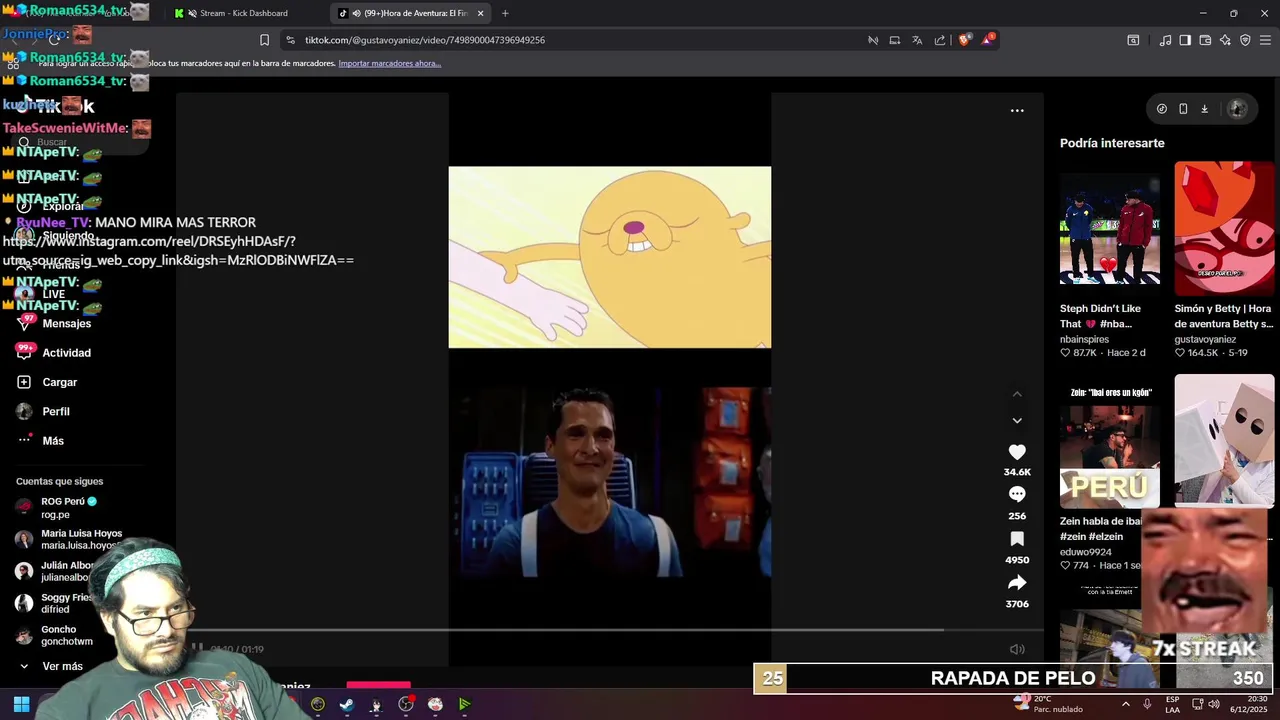Click the download desktop app icon

(1204, 109)
